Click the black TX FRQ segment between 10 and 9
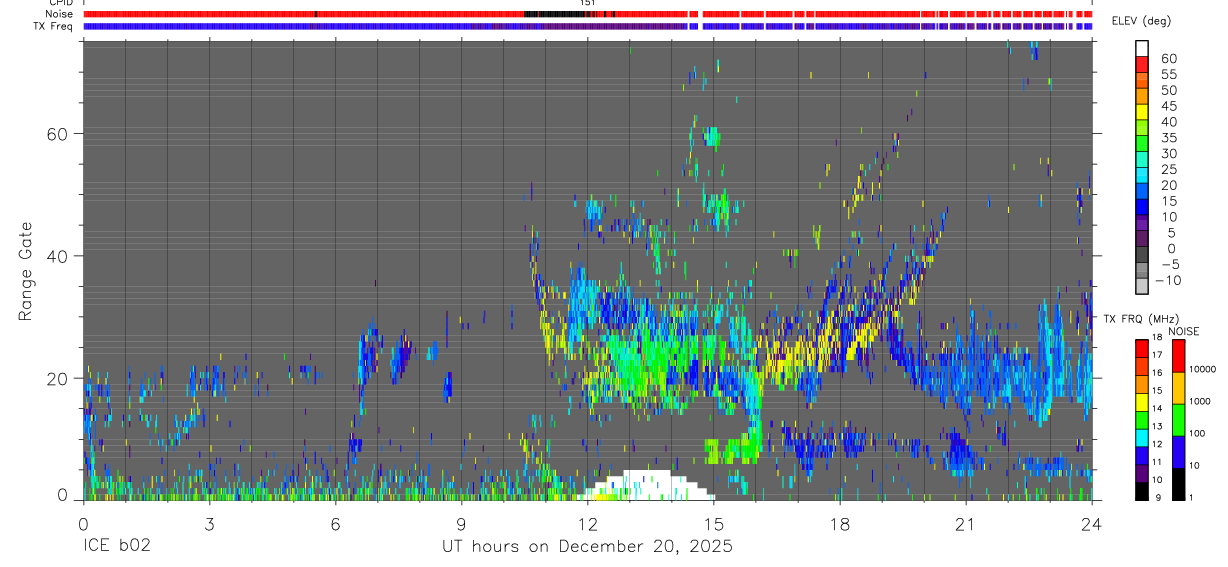This screenshot has height=567, width=1228. point(1142,489)
